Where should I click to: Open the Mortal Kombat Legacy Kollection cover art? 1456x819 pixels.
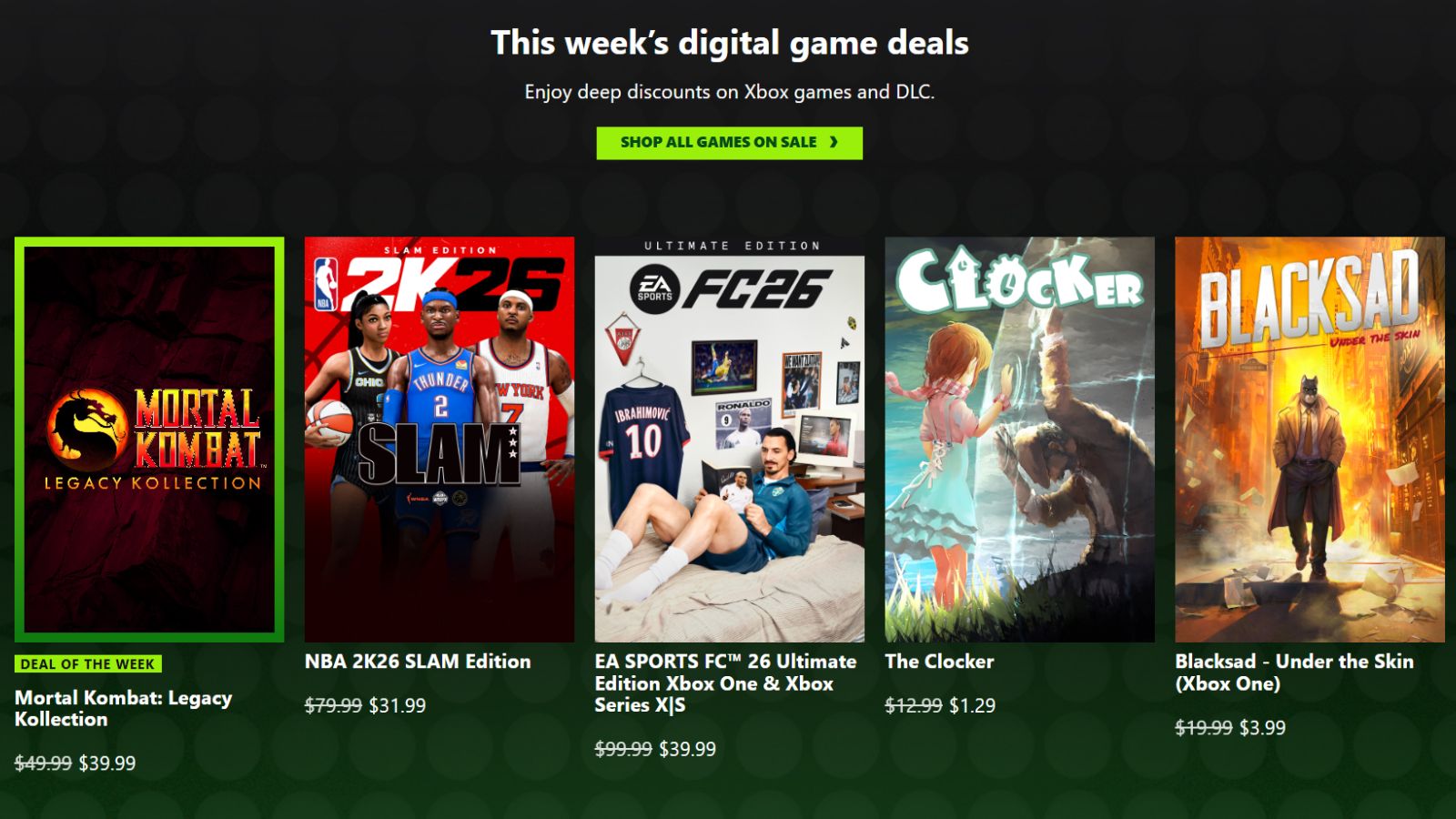tap(149, 440)
